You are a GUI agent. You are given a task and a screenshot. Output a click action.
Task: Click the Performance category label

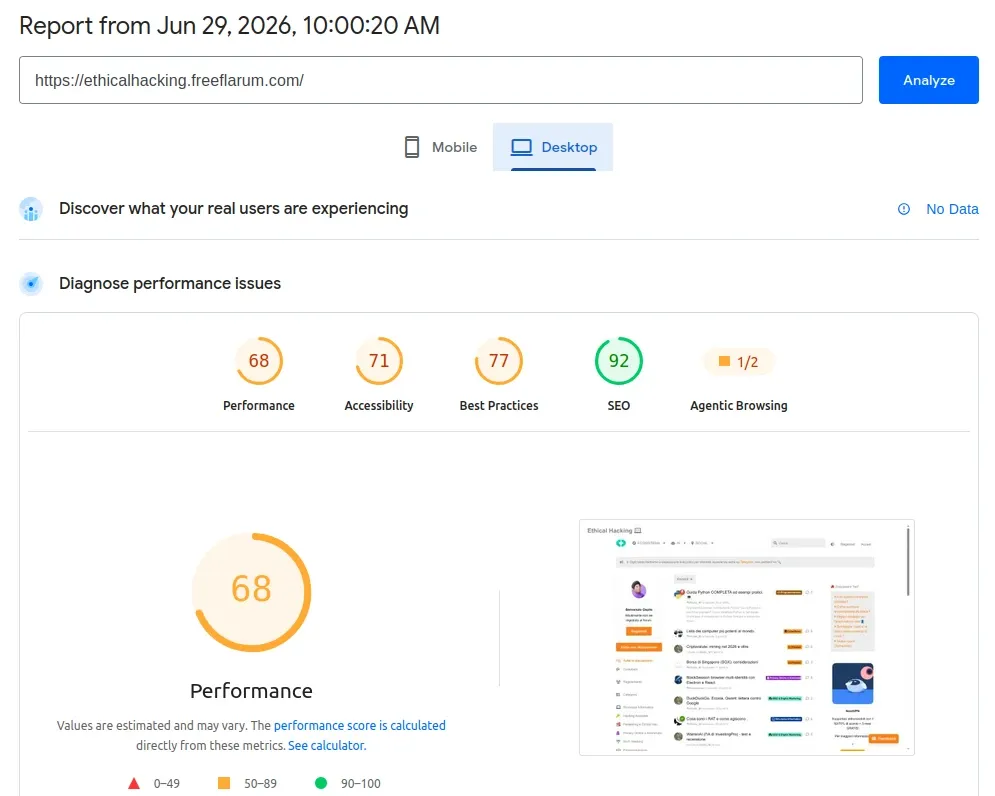pyautogui.click(x=259, y=406)
